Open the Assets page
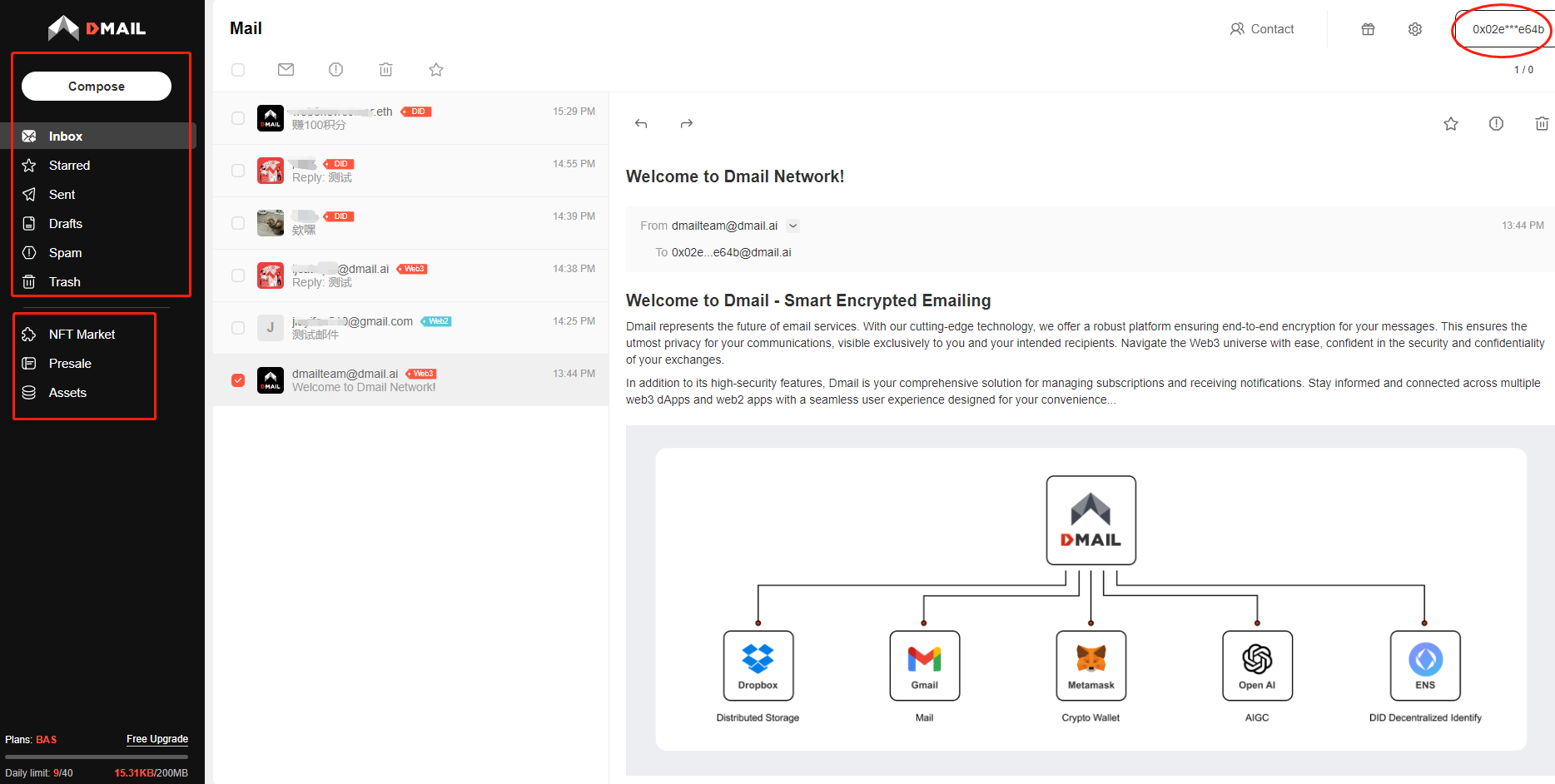 (x=67, y=393)
